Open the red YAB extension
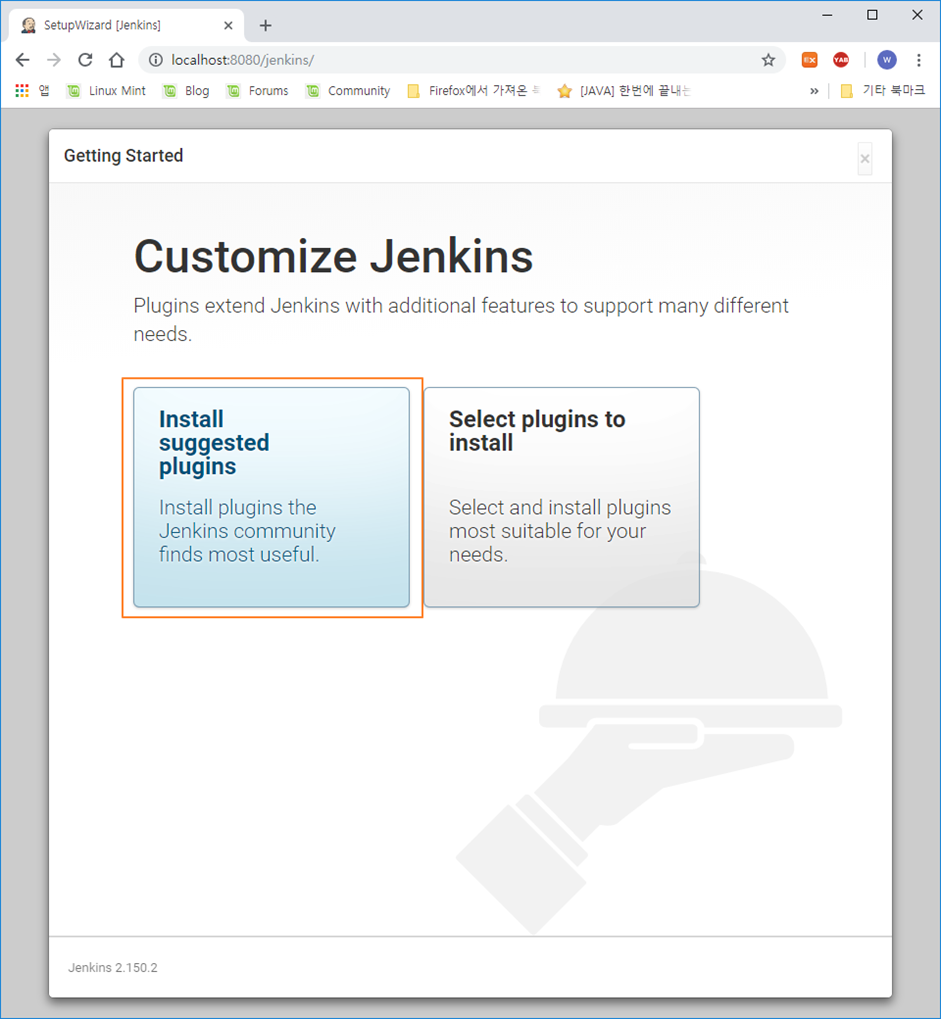 pos(841,60)
